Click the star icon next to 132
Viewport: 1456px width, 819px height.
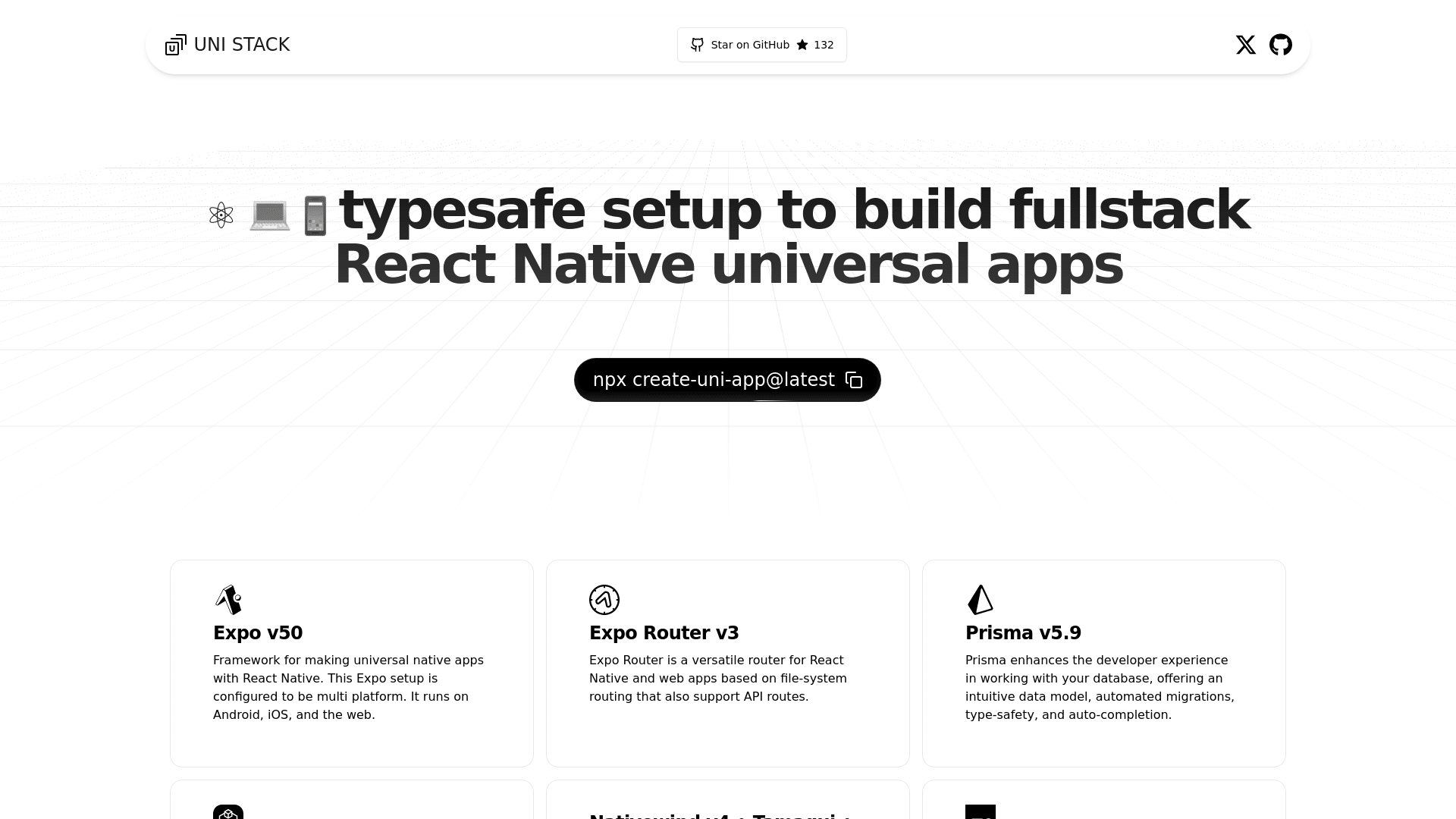point(802,45)
